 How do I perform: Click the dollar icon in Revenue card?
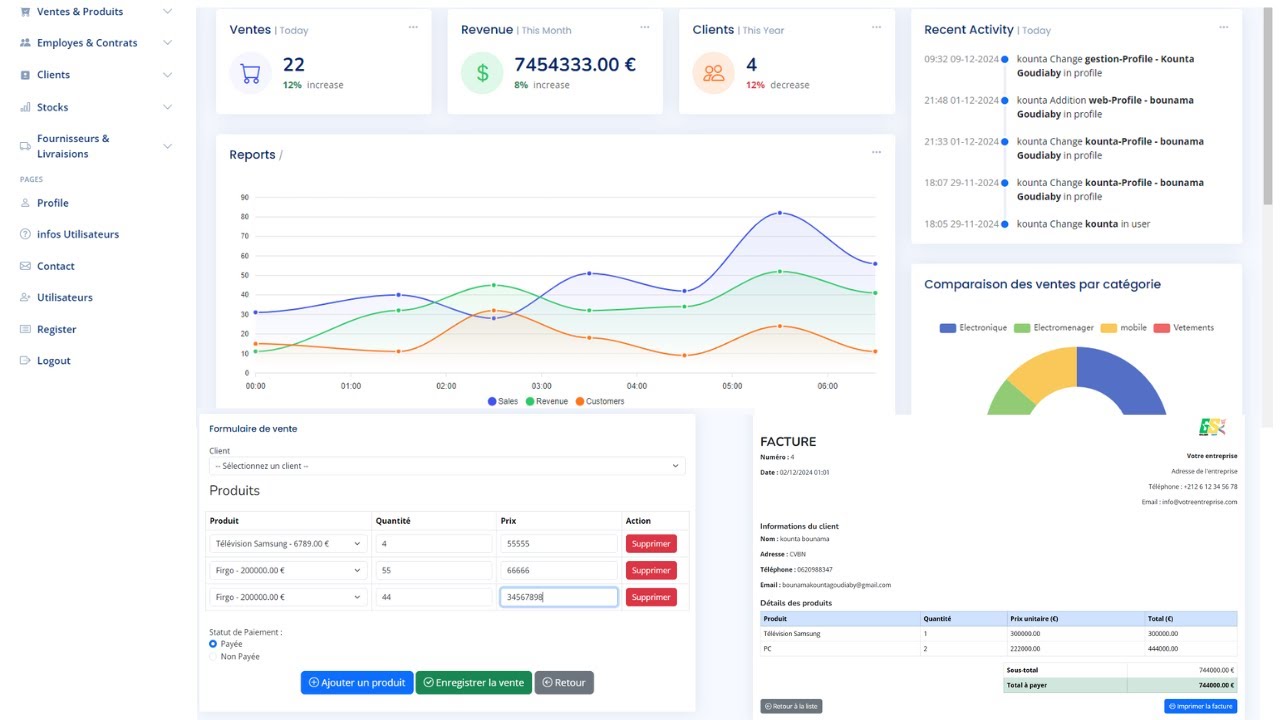tap(482, 73)
